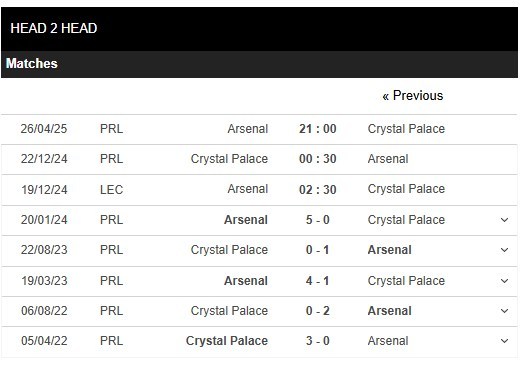This screenshot has width=527, height=366.
Task: Open the LEC fixture time 02:30
Action: 318,190
